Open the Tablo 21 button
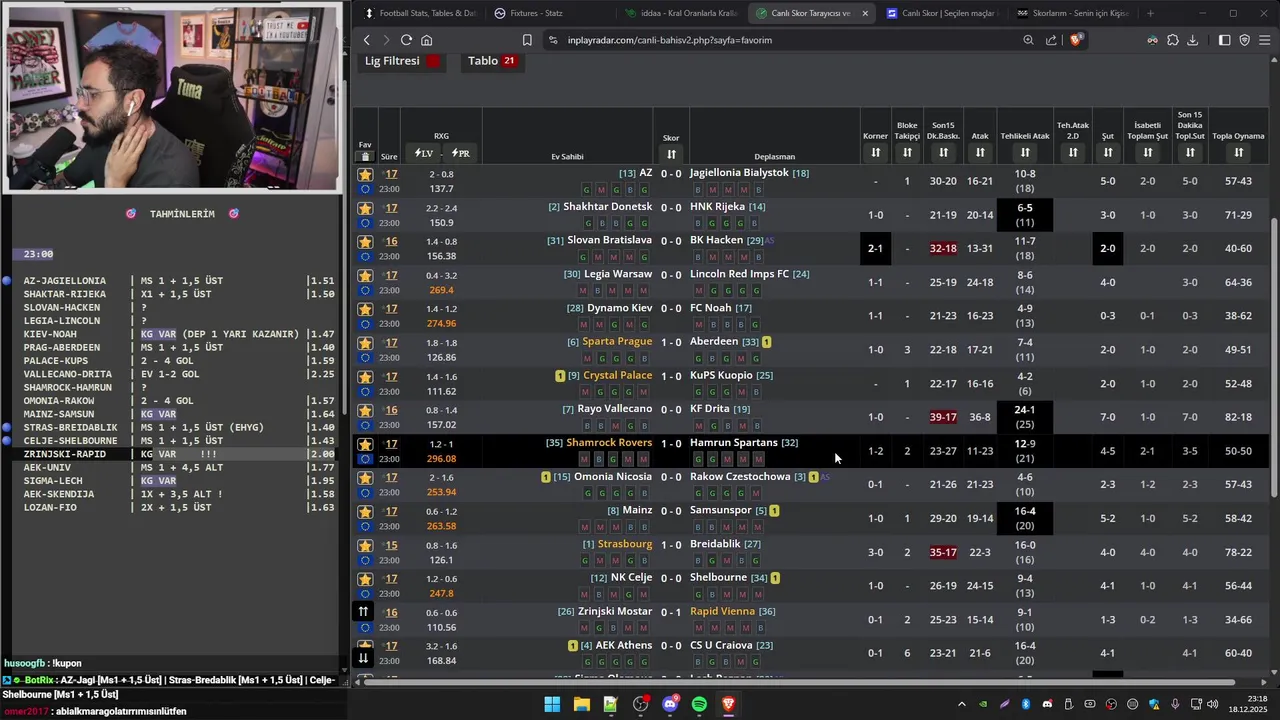This screenshot has height=720, width=1280. pyautogui.click(x=492, y=61)
